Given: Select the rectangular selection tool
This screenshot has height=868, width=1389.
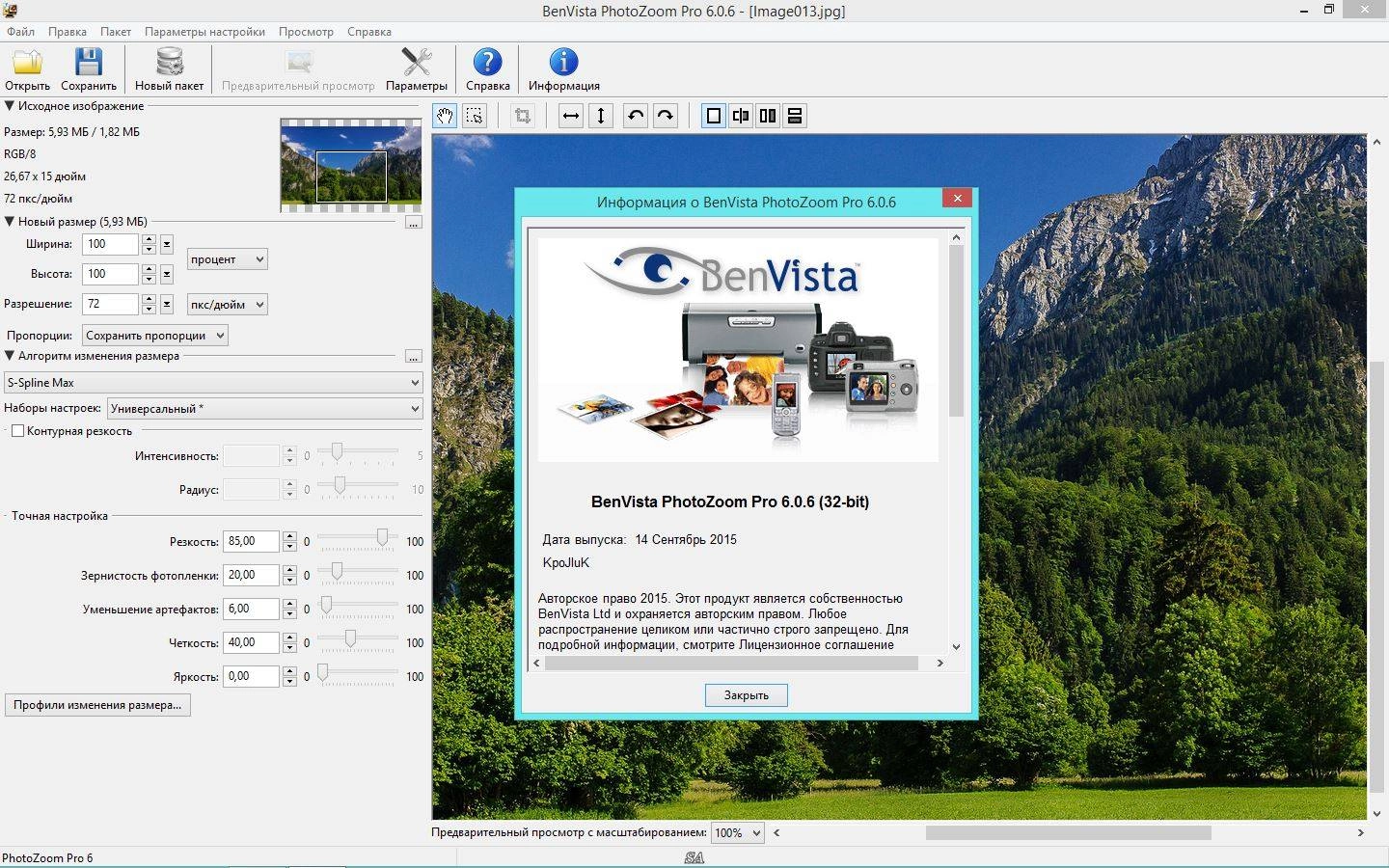Looking at the screenshot, I should pyautogui.click(x=474, y=116).
